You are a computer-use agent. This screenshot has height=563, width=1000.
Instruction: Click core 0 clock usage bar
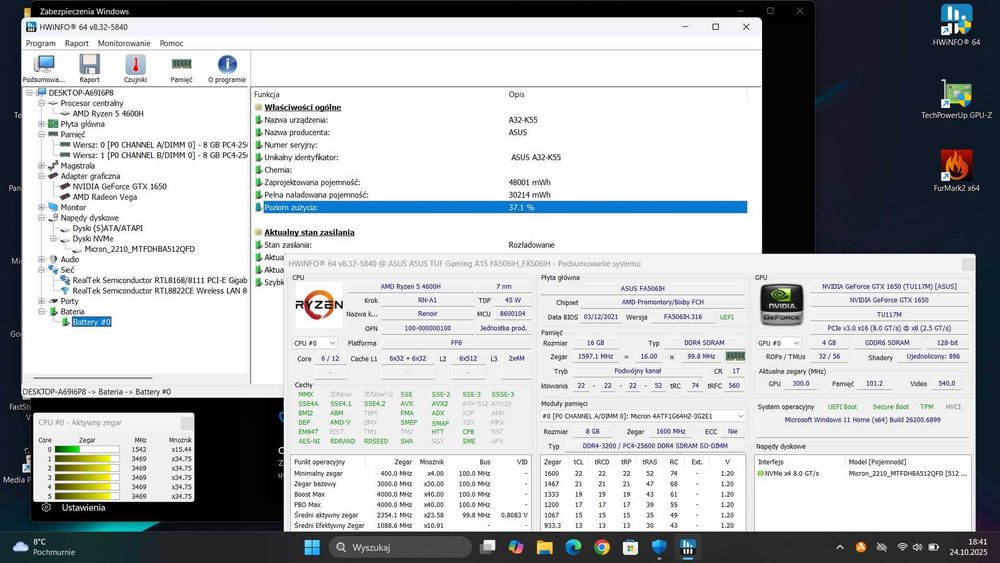click(x=87, y=450)
